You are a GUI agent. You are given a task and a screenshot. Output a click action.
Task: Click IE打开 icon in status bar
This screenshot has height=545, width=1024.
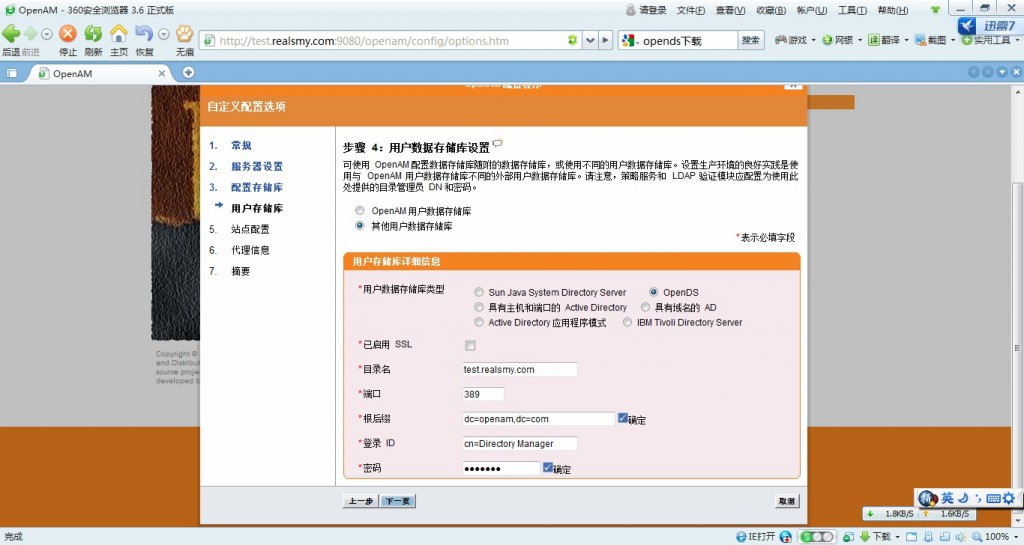point(741,537)
